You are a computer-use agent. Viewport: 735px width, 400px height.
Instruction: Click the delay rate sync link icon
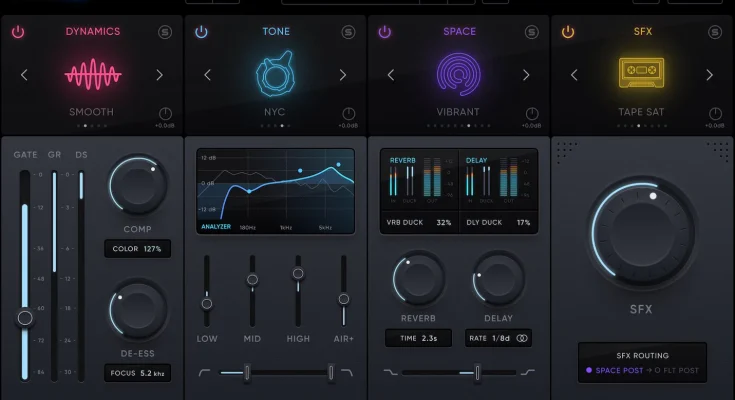pyautogui.click(x=522, y=338)
